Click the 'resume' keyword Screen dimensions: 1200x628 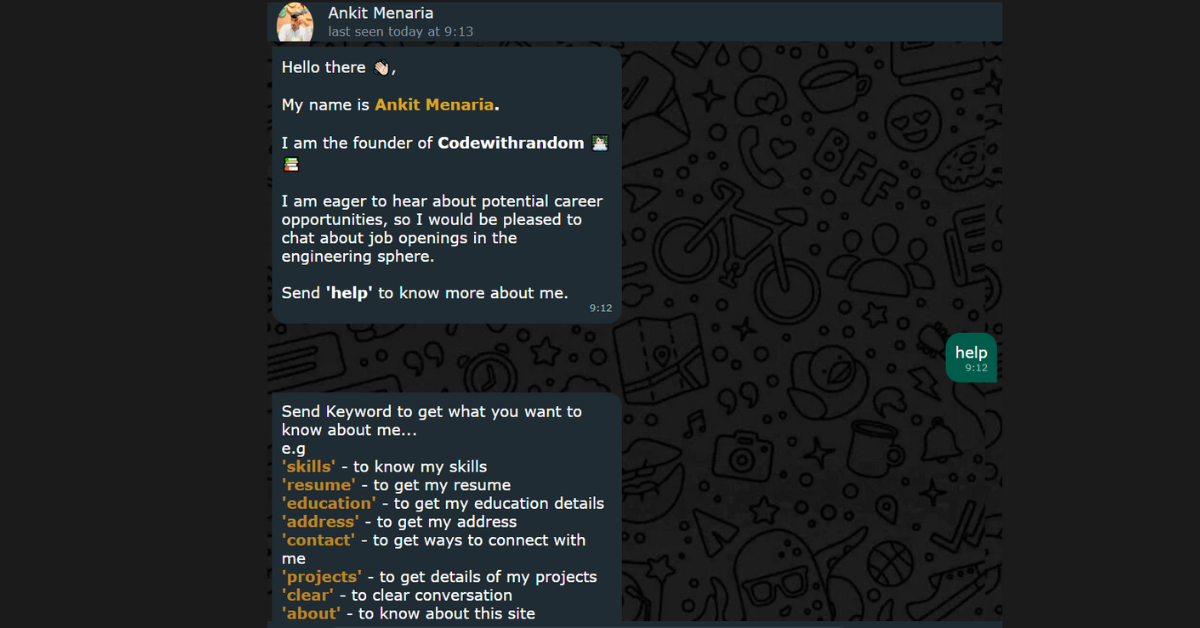click(x=318, y=485)
